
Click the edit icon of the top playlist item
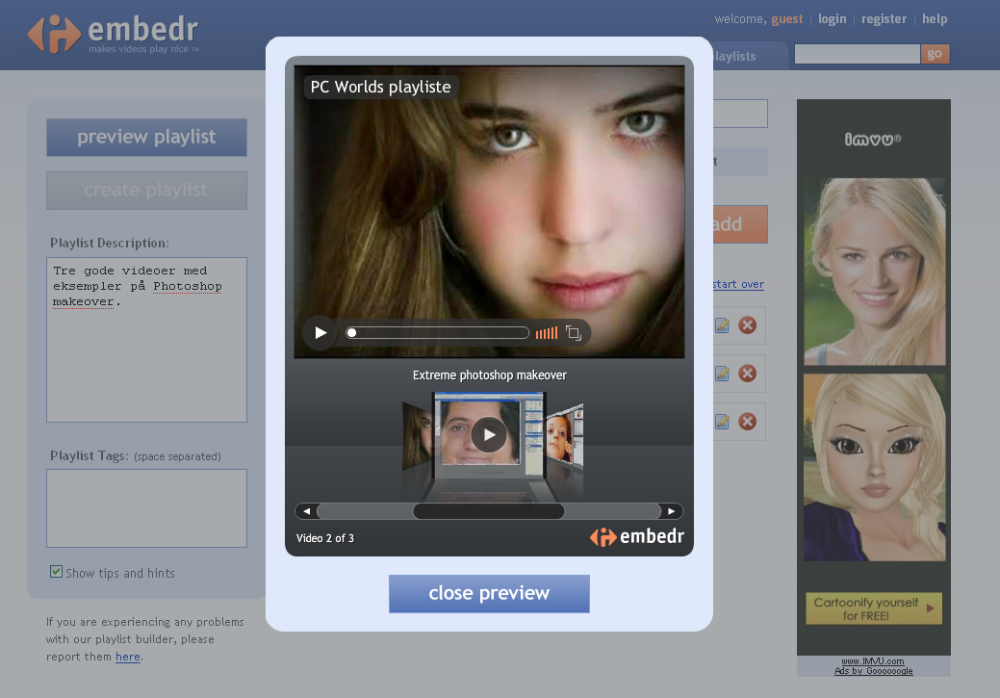[x=722, y=325]
